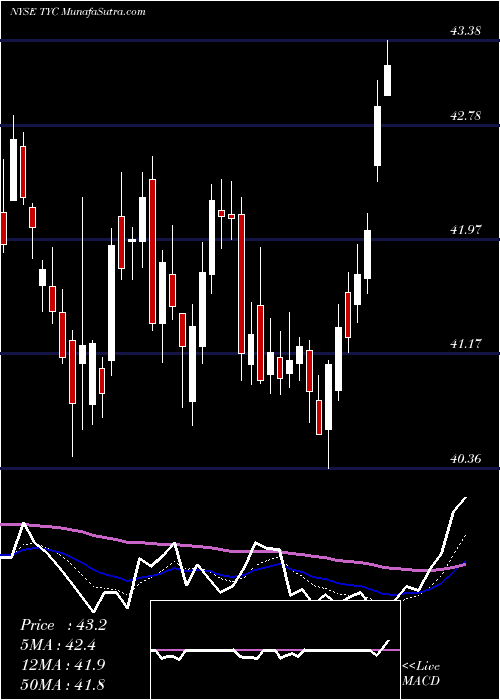Click the 50MA : 41.8 readout
The width and height of the screenshot is (500, 700).
click(x=63, y=684)
